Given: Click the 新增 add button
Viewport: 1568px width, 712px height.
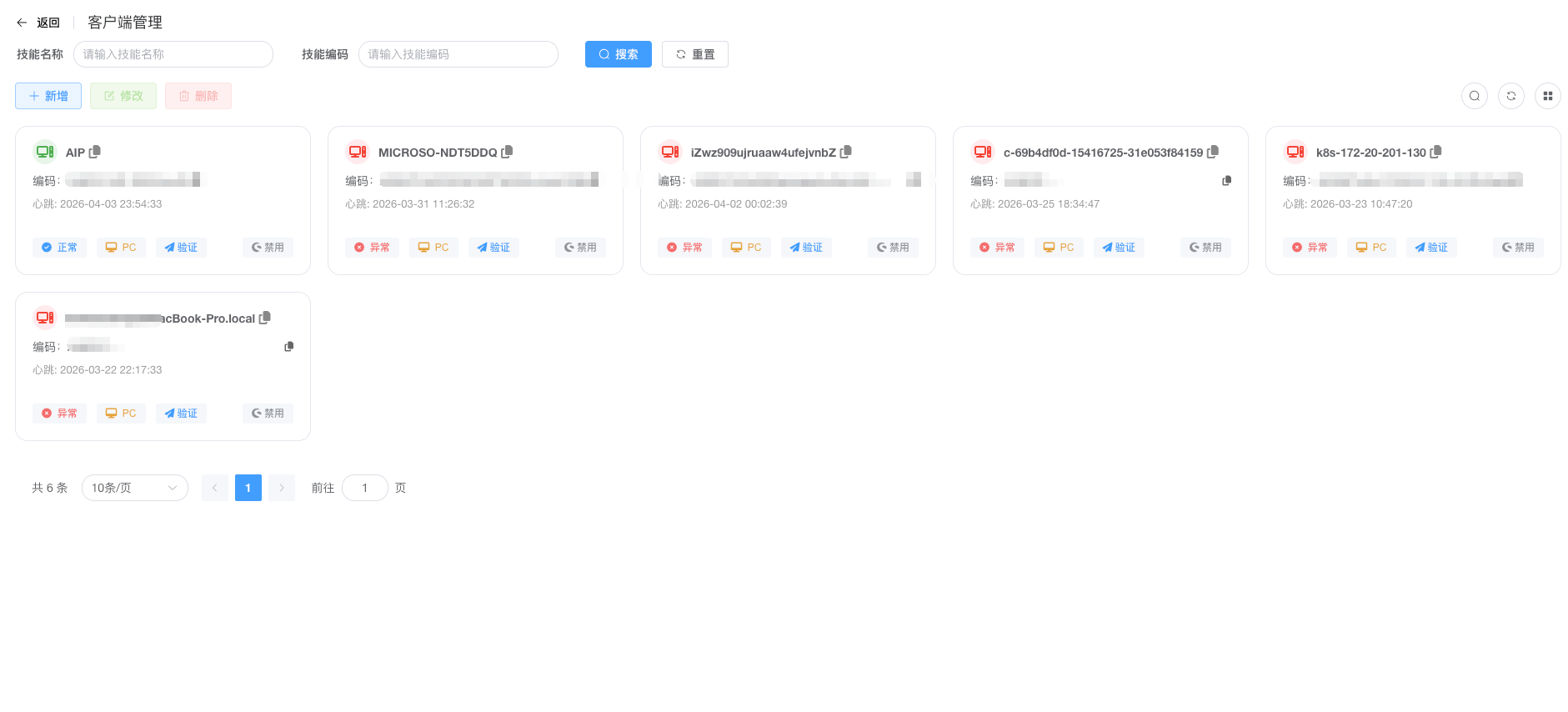Looking at the screenshot, I should tap(48, 96).
